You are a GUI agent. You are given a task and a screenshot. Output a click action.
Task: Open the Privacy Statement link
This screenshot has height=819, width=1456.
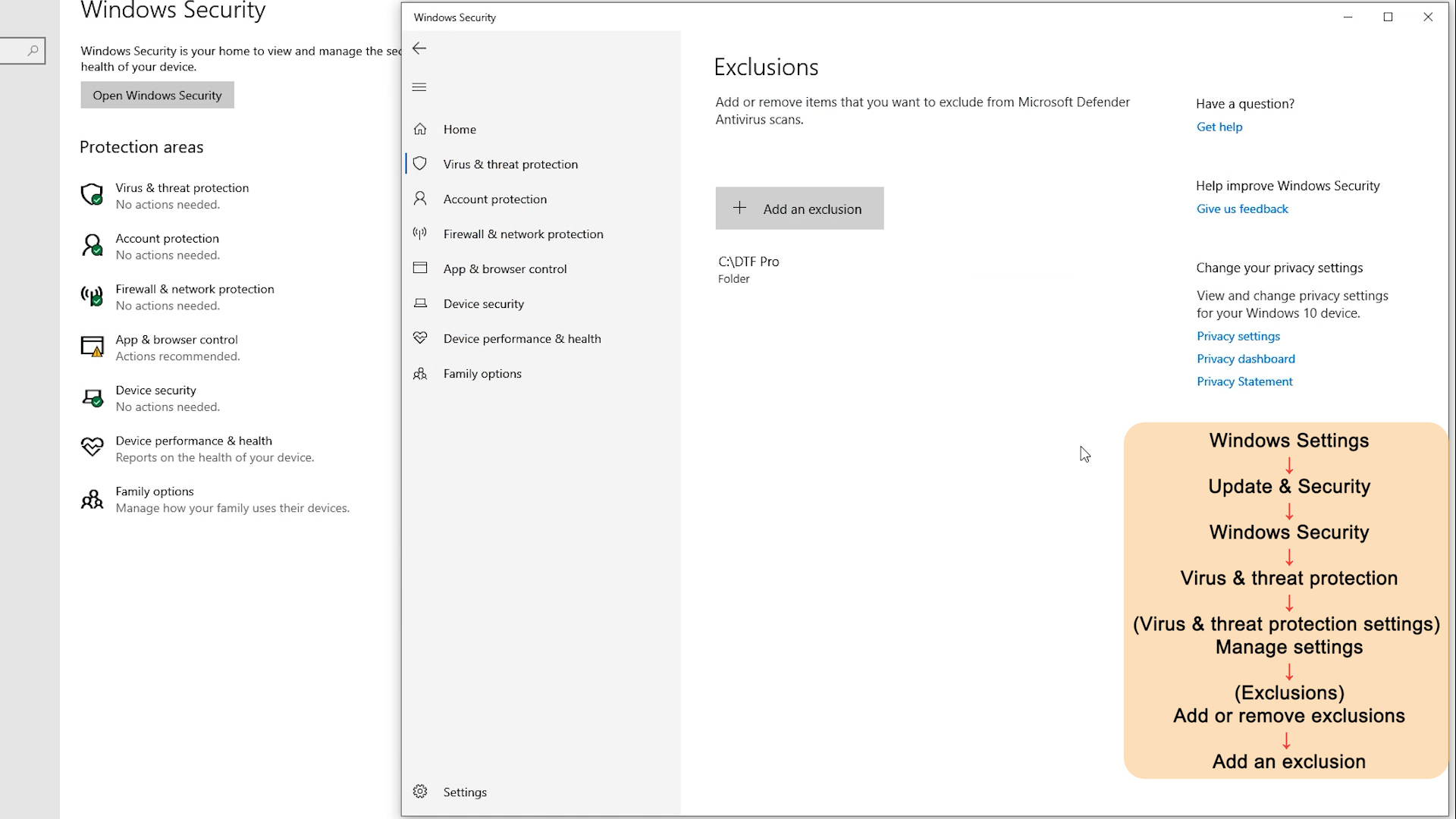click(x=1244, y=381)
